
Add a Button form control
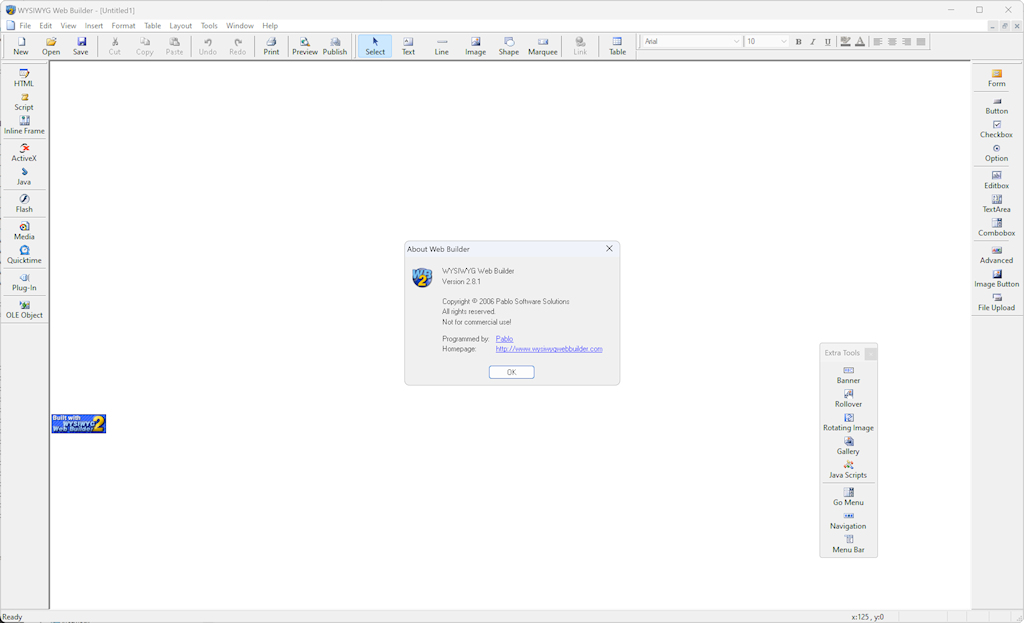tap(997, 105)
